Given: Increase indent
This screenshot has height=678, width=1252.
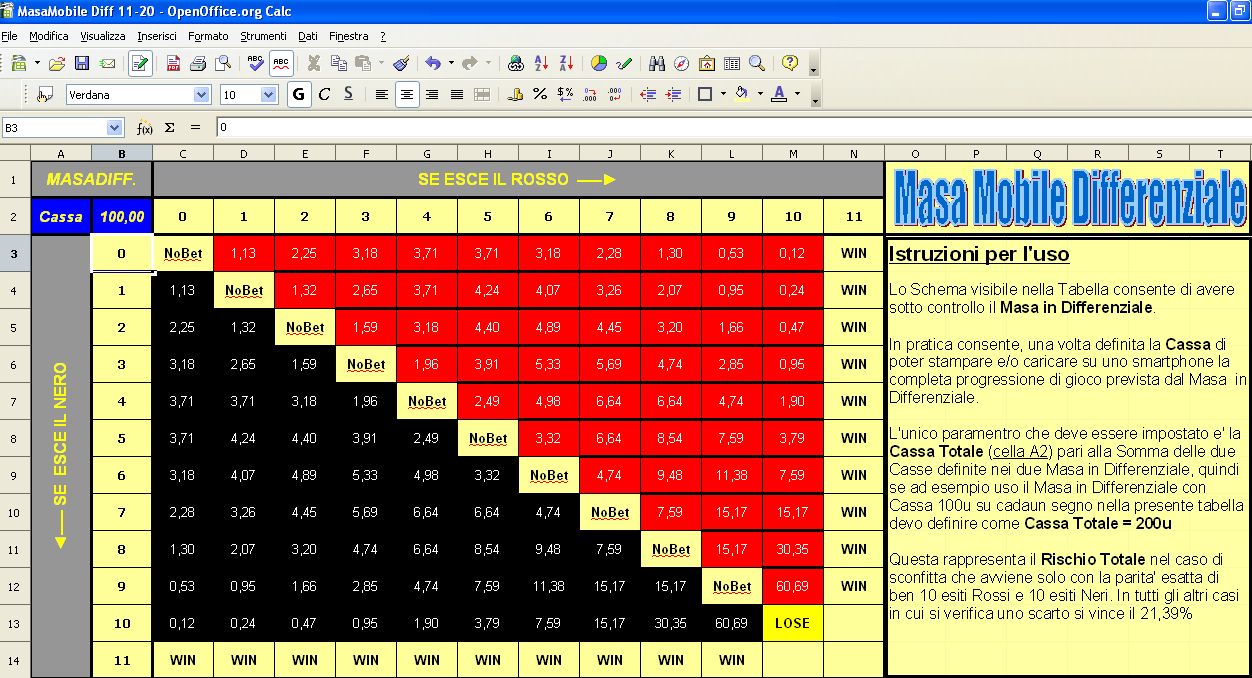Looking at the screenshot, I should (673, 94).
